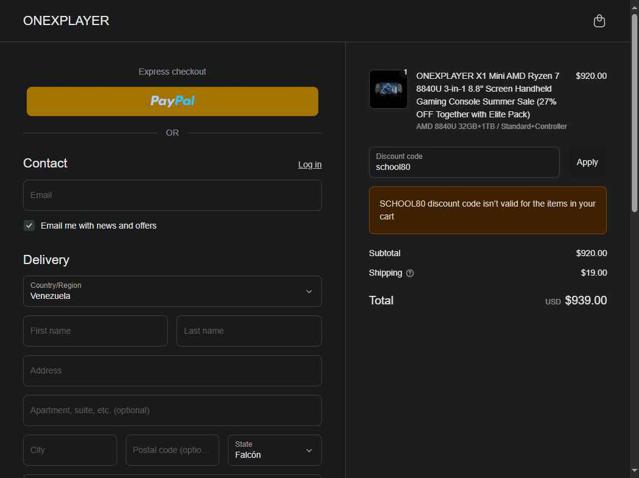Click the Express checkout label

pos(172,72)
